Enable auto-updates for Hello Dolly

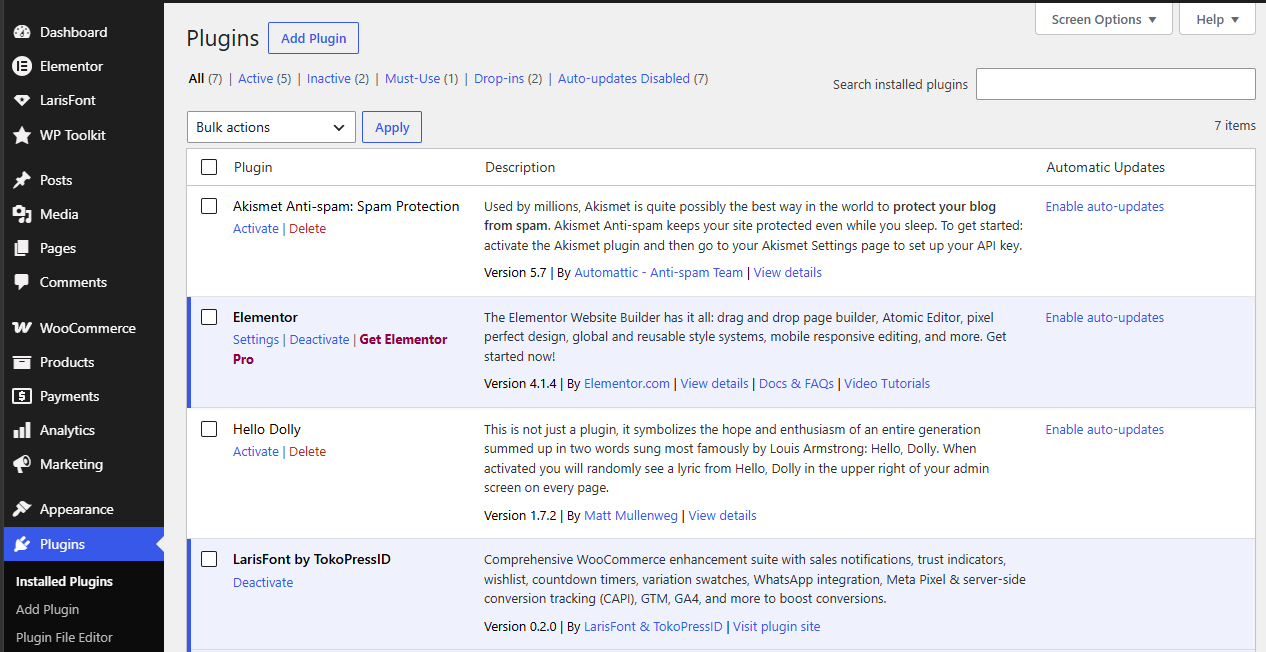tap(1105, 429)
